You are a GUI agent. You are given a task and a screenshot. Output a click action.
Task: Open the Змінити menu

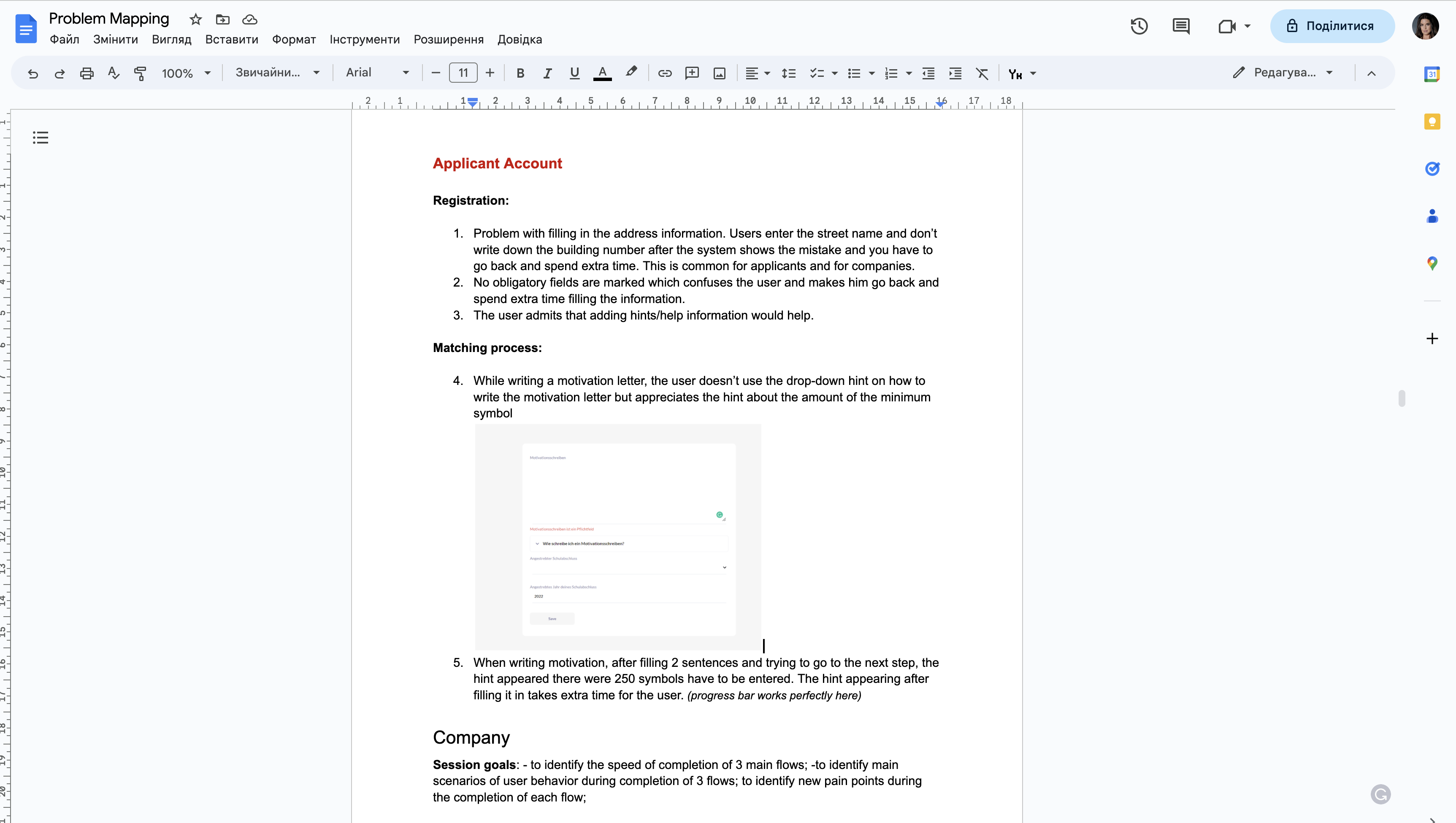pyautogui.click(x=115, y=40)
